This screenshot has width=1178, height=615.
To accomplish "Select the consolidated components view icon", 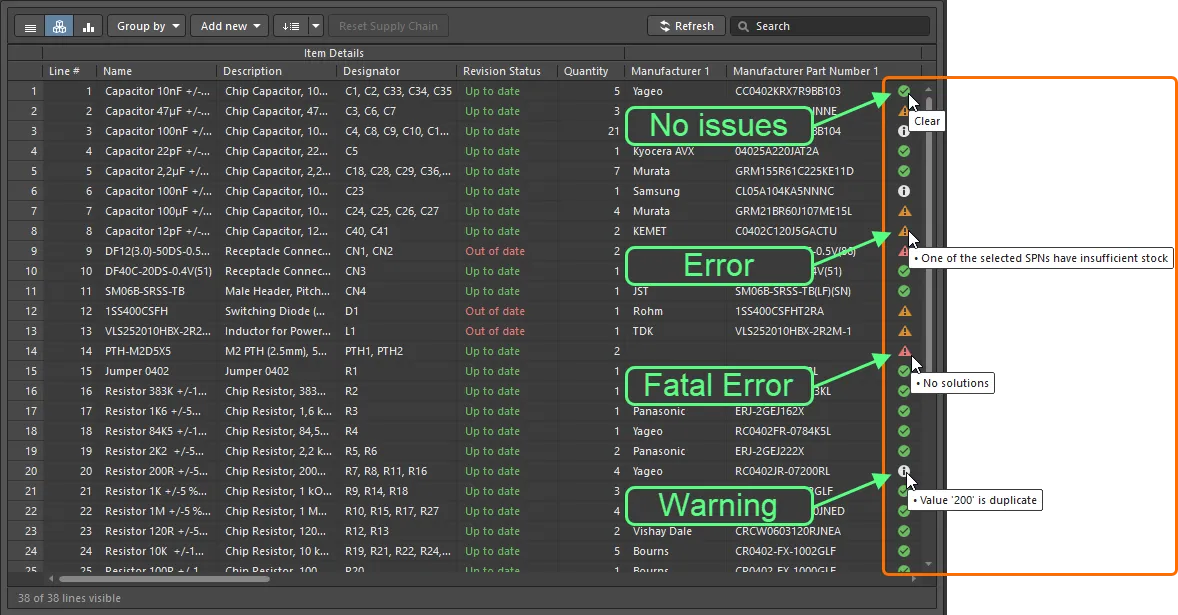I will click(x=59, y=27).
